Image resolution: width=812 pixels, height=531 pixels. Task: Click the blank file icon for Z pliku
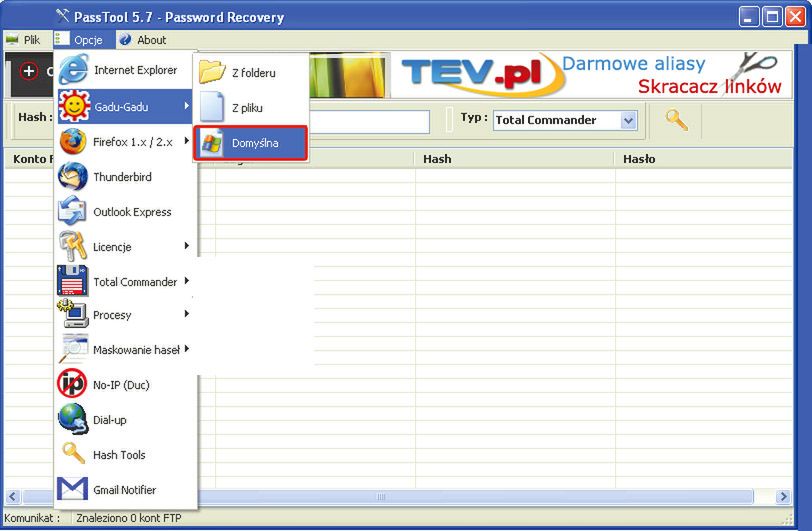point(212,107)
